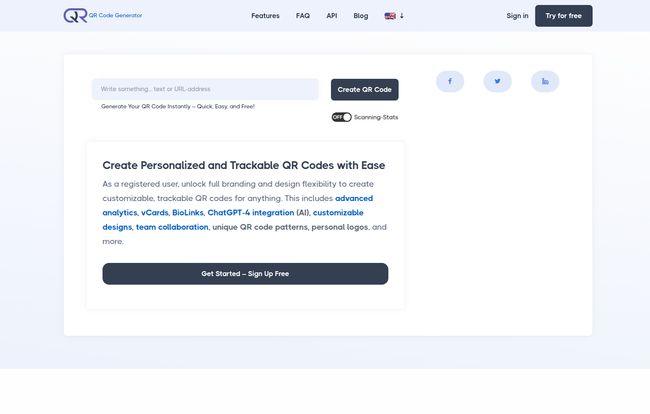650x414 pixels.
Task: Open the BioLinks link
Action: pos(187,213)
